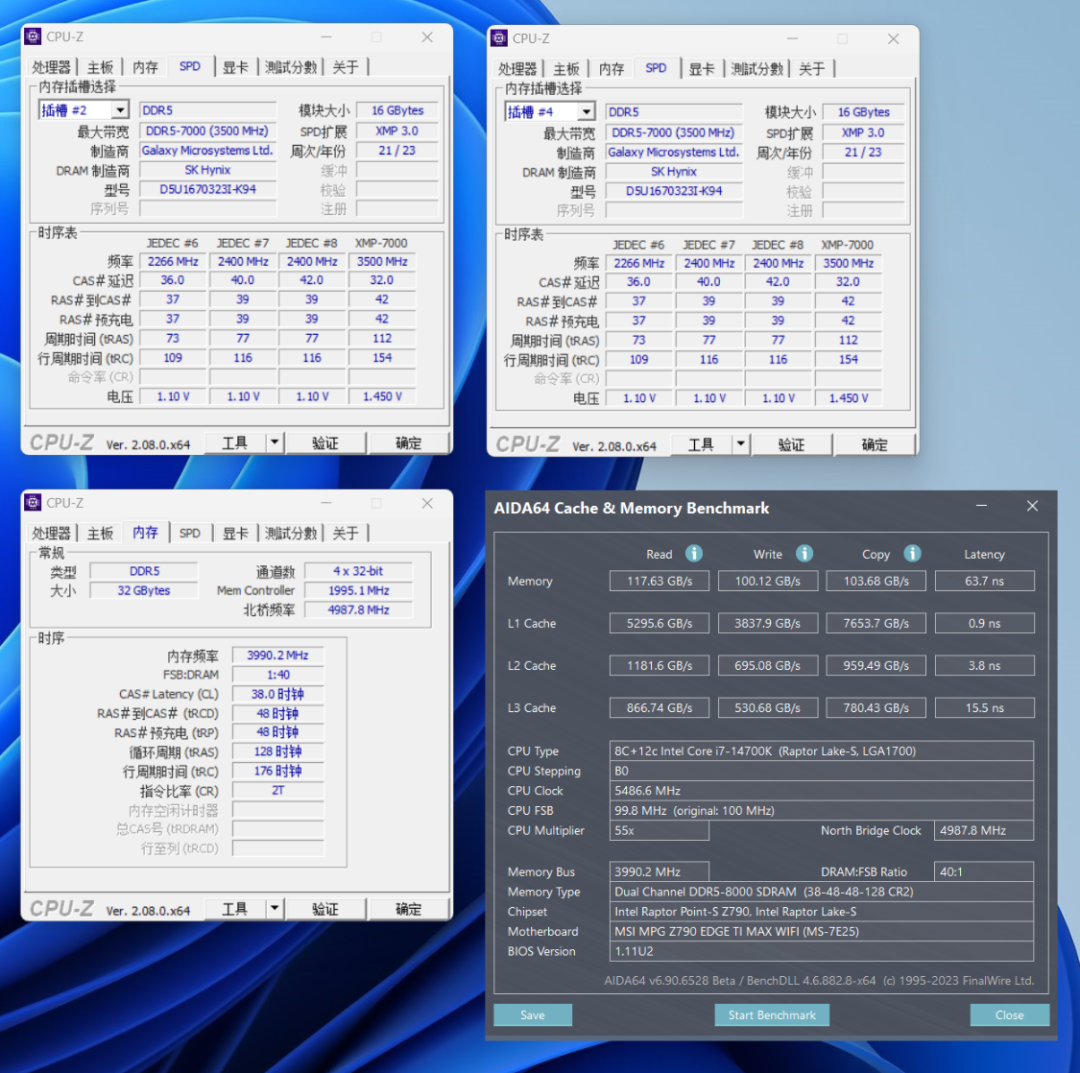Click Close button in AIDA64
Viewport: 1080px width, 1073px height.
[1009, 1014]
